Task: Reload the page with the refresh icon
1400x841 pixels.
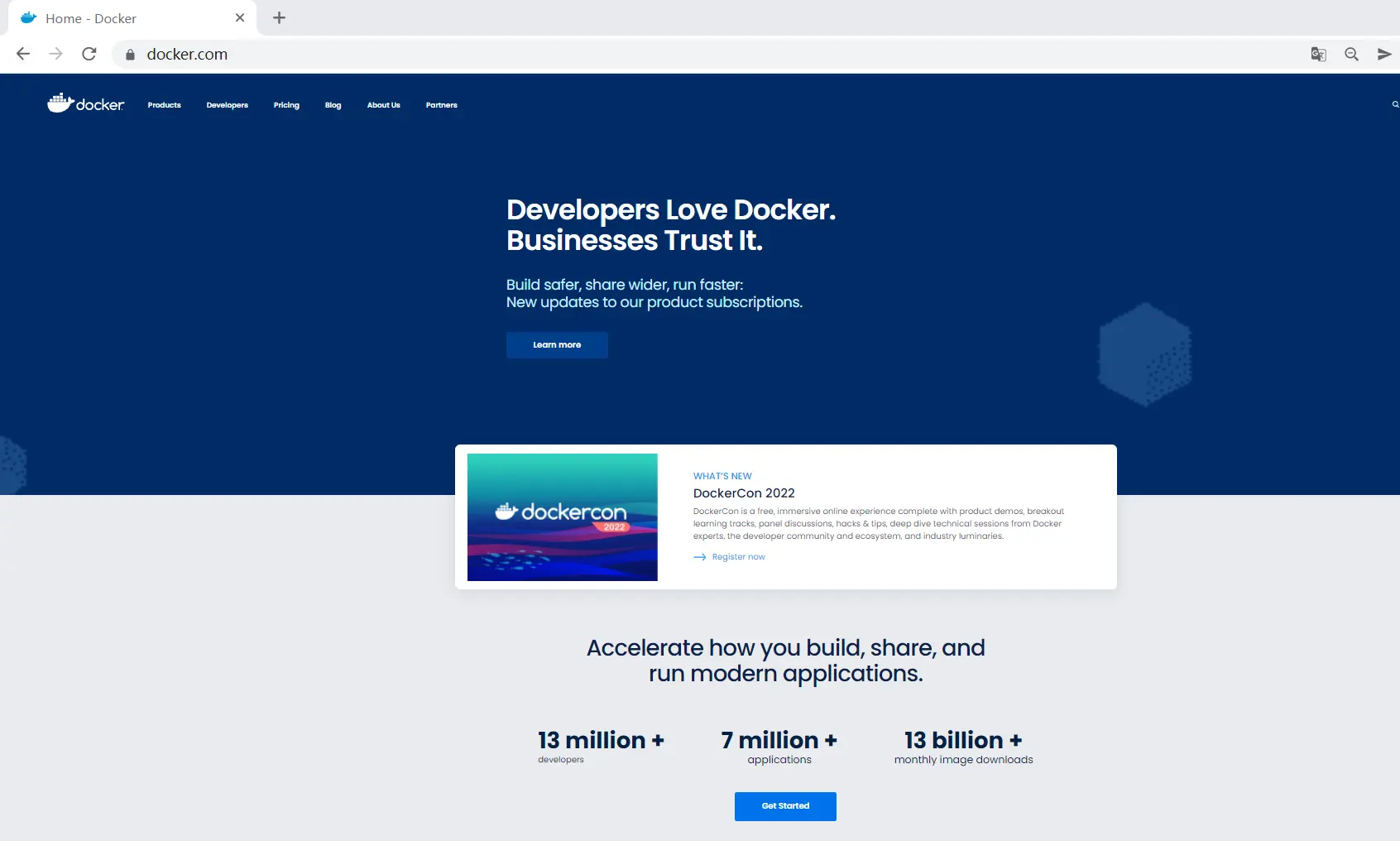Action: pyautogui.click(x=89, y=54)
